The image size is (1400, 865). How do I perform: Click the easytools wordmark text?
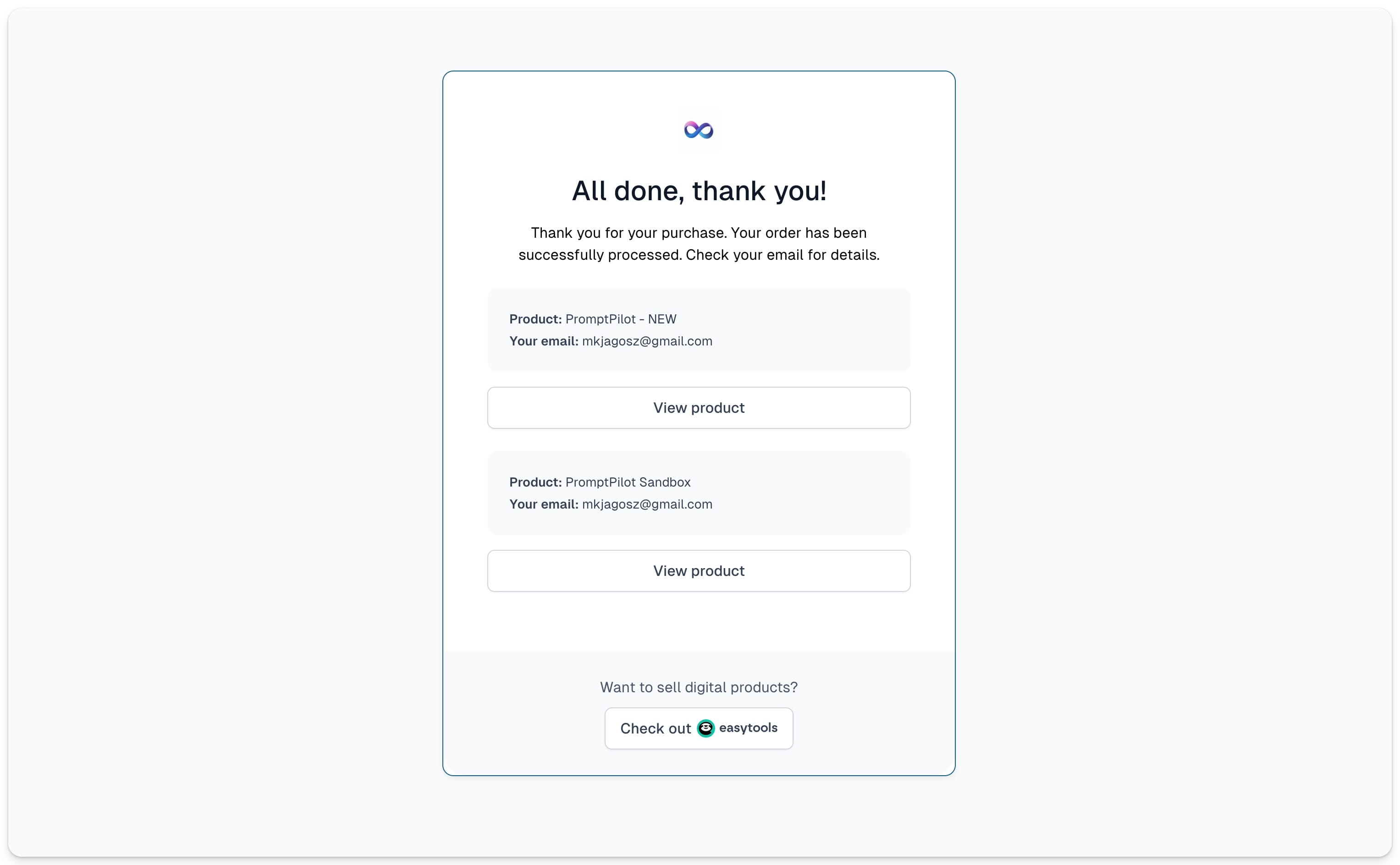(x=748, y=728)
